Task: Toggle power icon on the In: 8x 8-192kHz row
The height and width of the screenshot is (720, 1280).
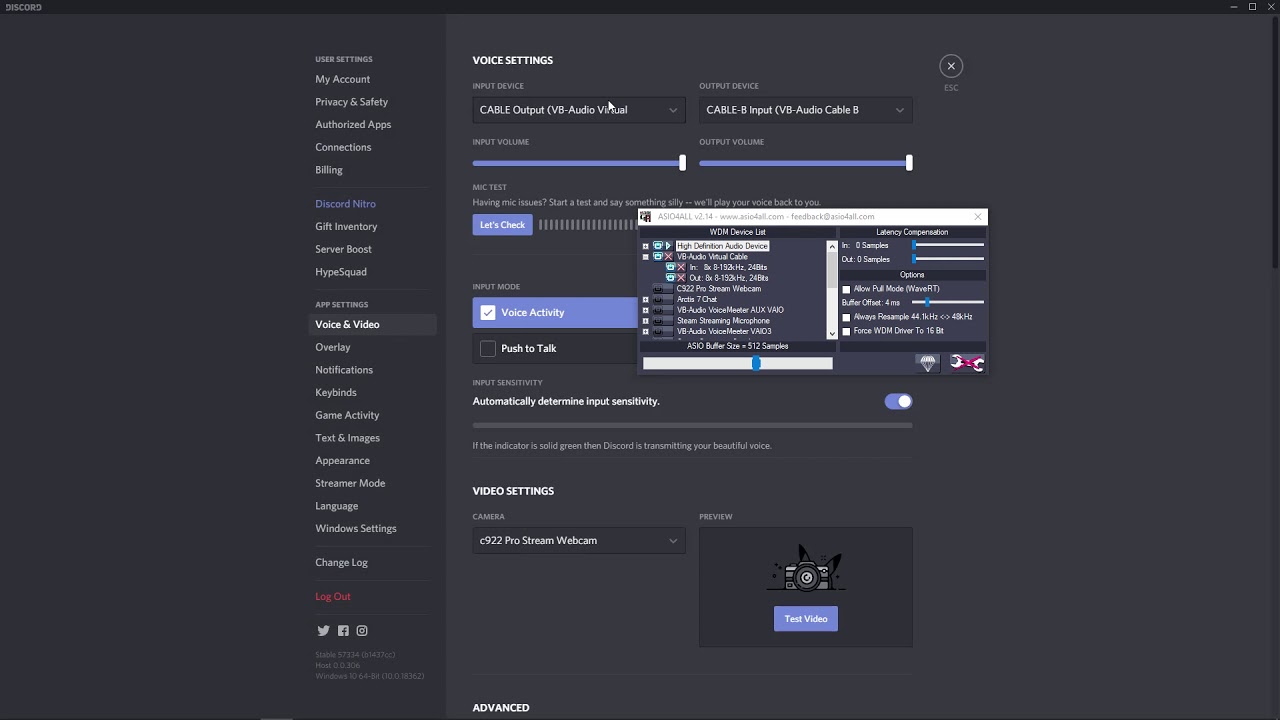Action: click(671, 267)
